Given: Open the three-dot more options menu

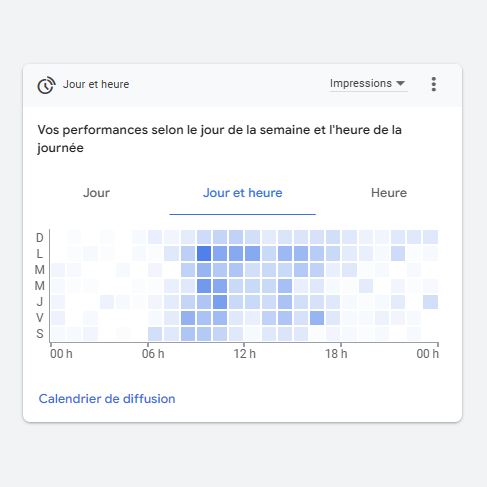Looking at the screenshot, I should point(433,84).
